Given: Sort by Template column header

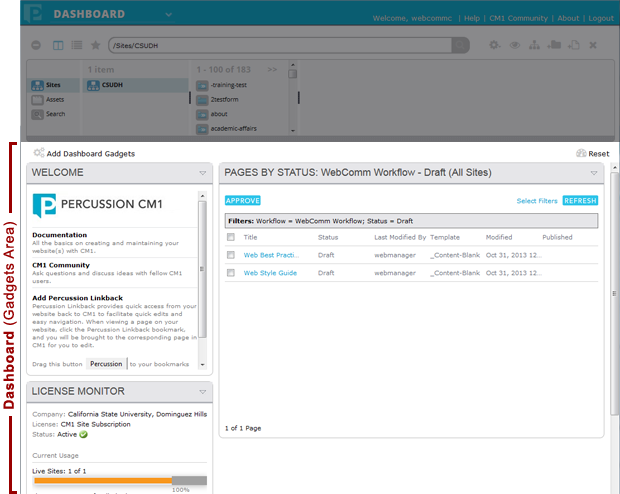Looking at the screenshot, I should [x=445, y=237].
